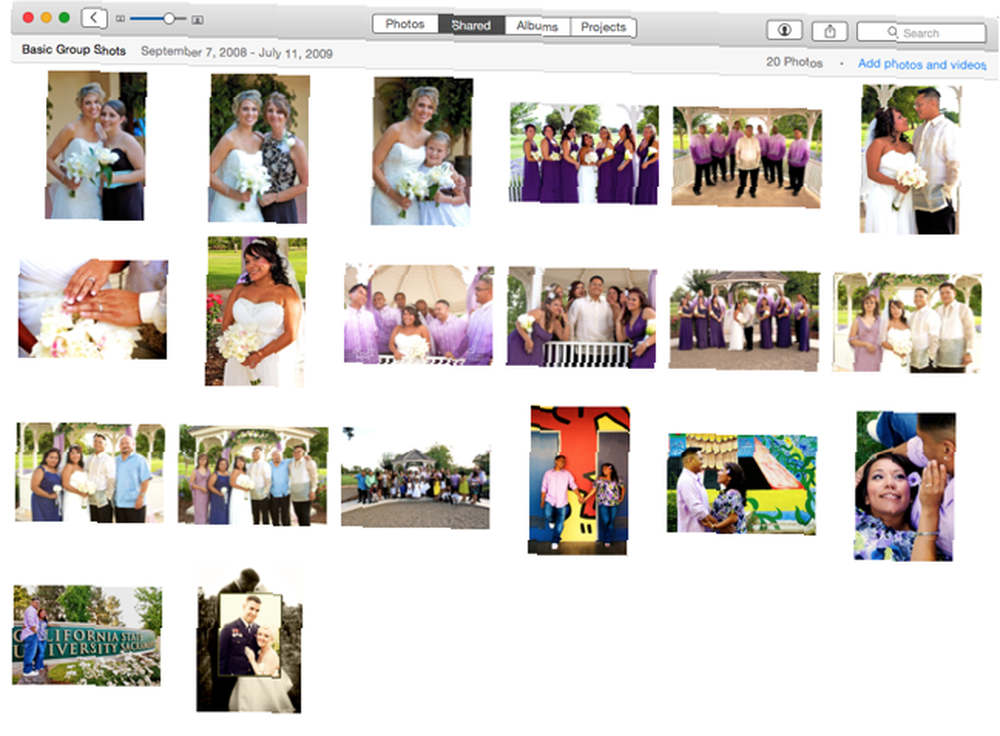Select distant wedding party photo in front of gazebo
1000x736 pixels.
pyautogui.click(x=744, y=320)
